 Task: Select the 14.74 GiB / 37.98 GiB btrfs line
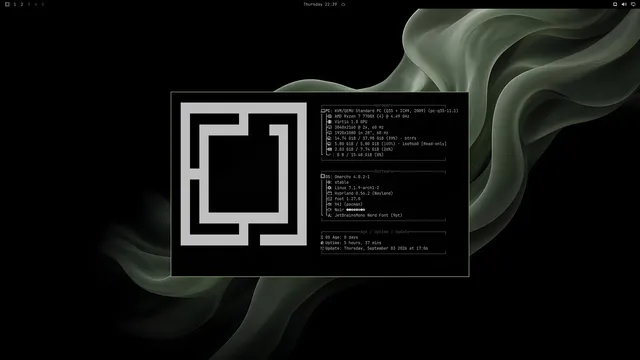(x=376, y=138)
